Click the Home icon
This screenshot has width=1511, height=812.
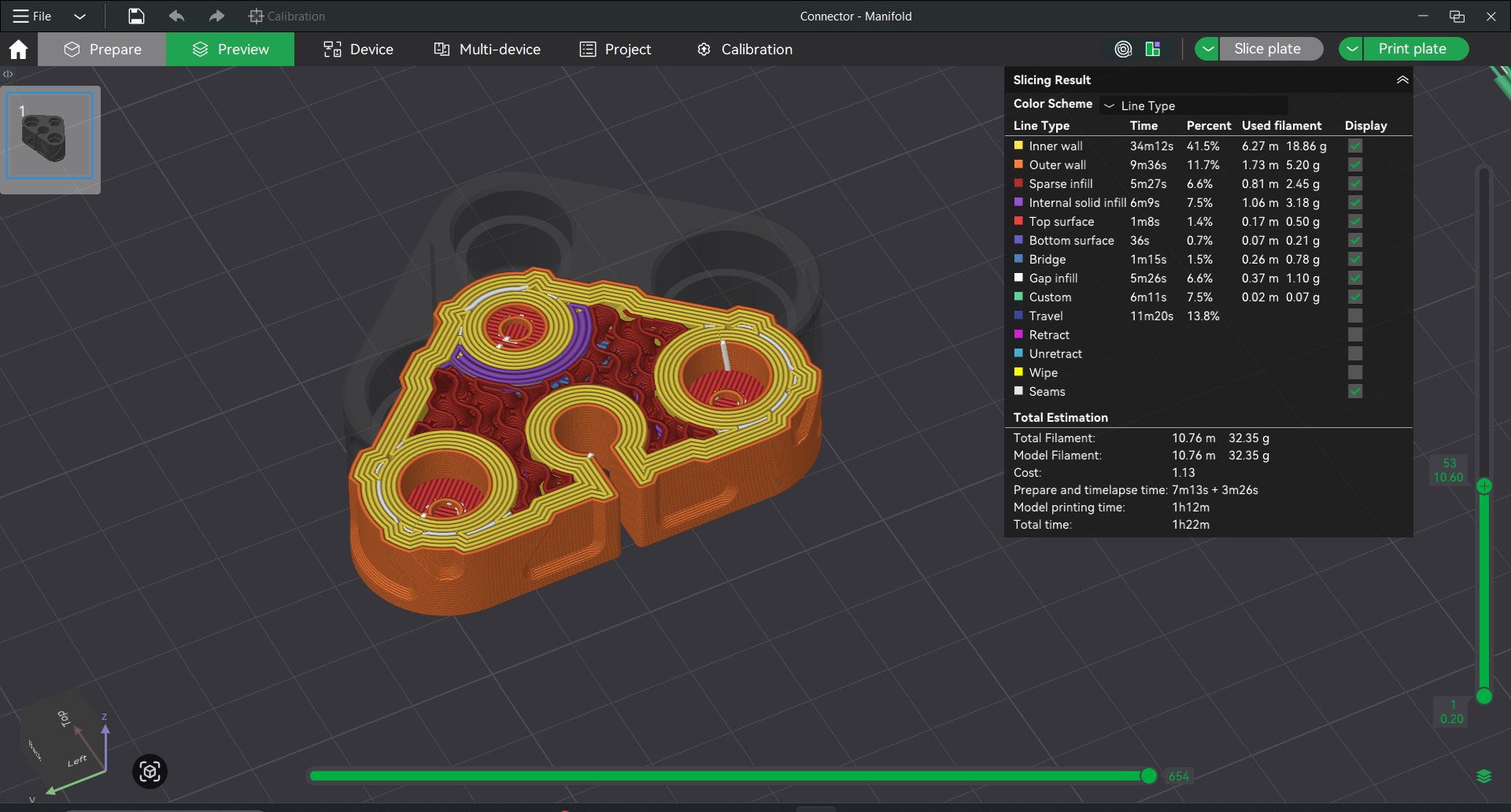point(18,50)
